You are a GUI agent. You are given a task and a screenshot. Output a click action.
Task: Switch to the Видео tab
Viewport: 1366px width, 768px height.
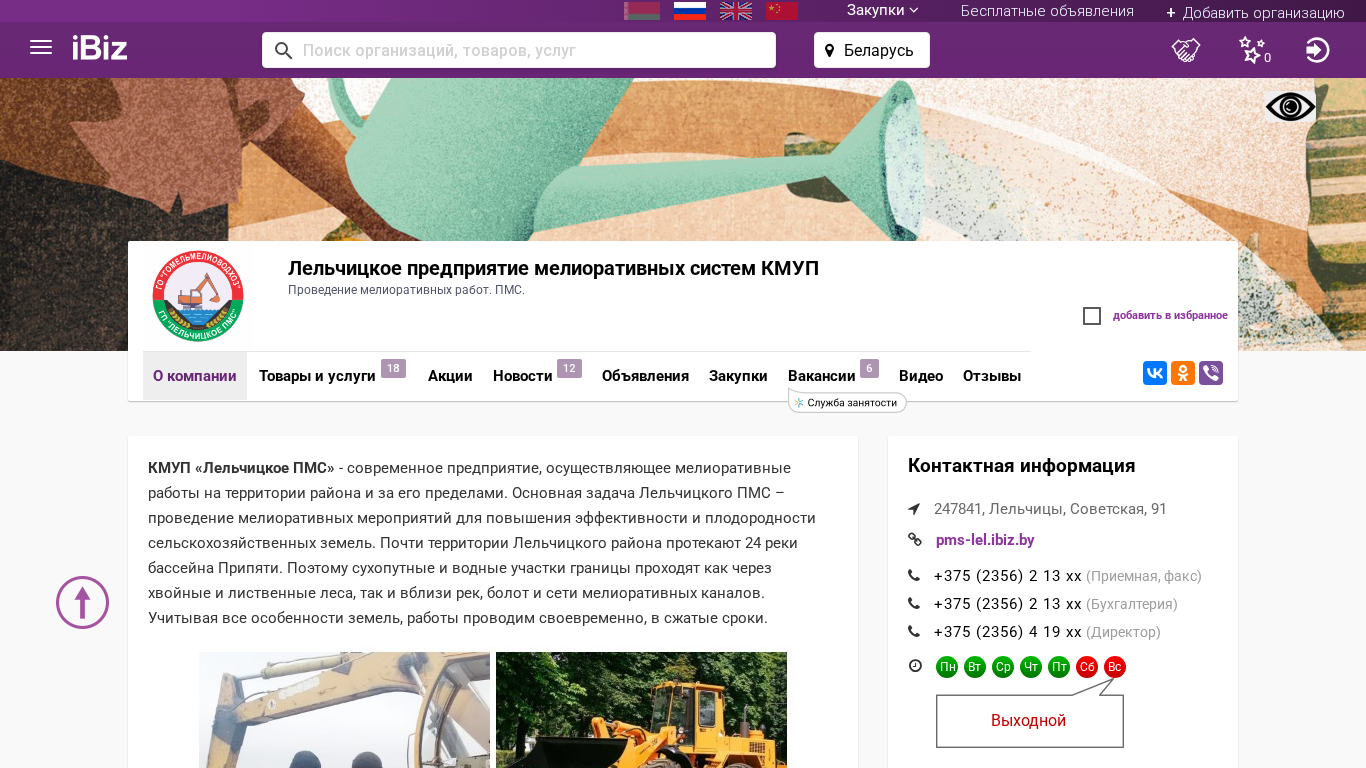921,376
